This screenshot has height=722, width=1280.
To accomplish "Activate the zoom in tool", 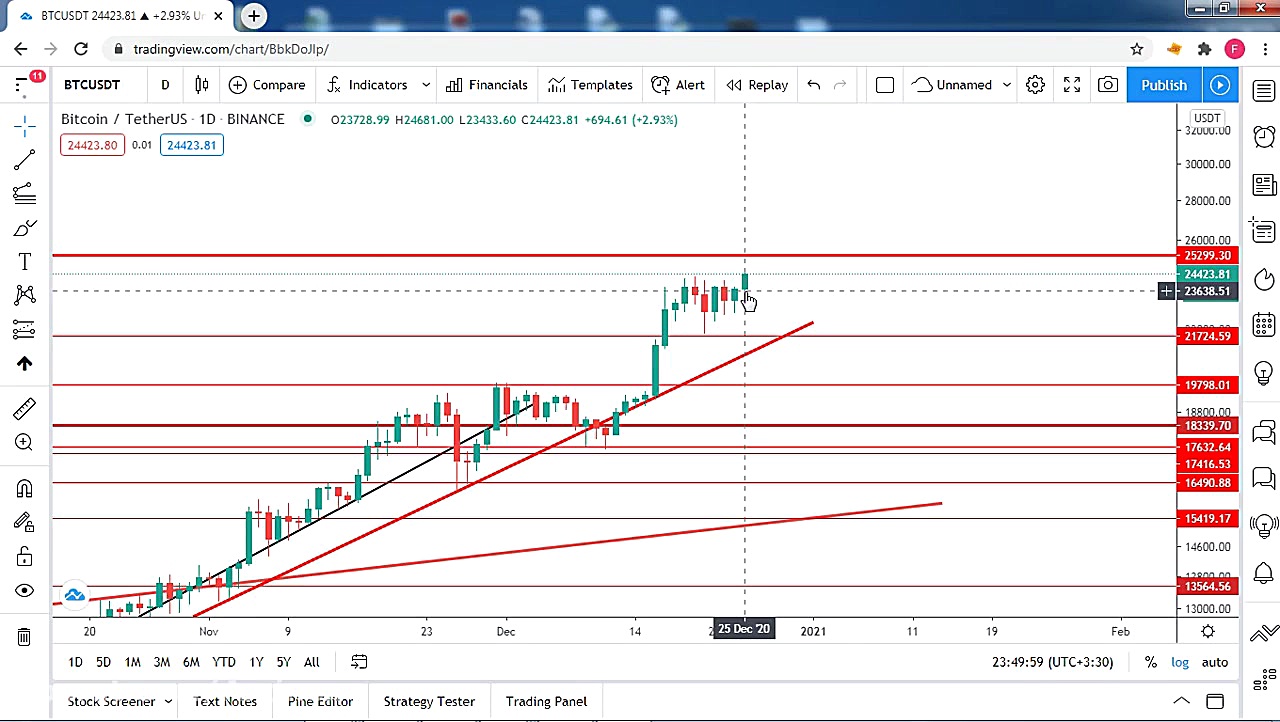I will (25, 442).
